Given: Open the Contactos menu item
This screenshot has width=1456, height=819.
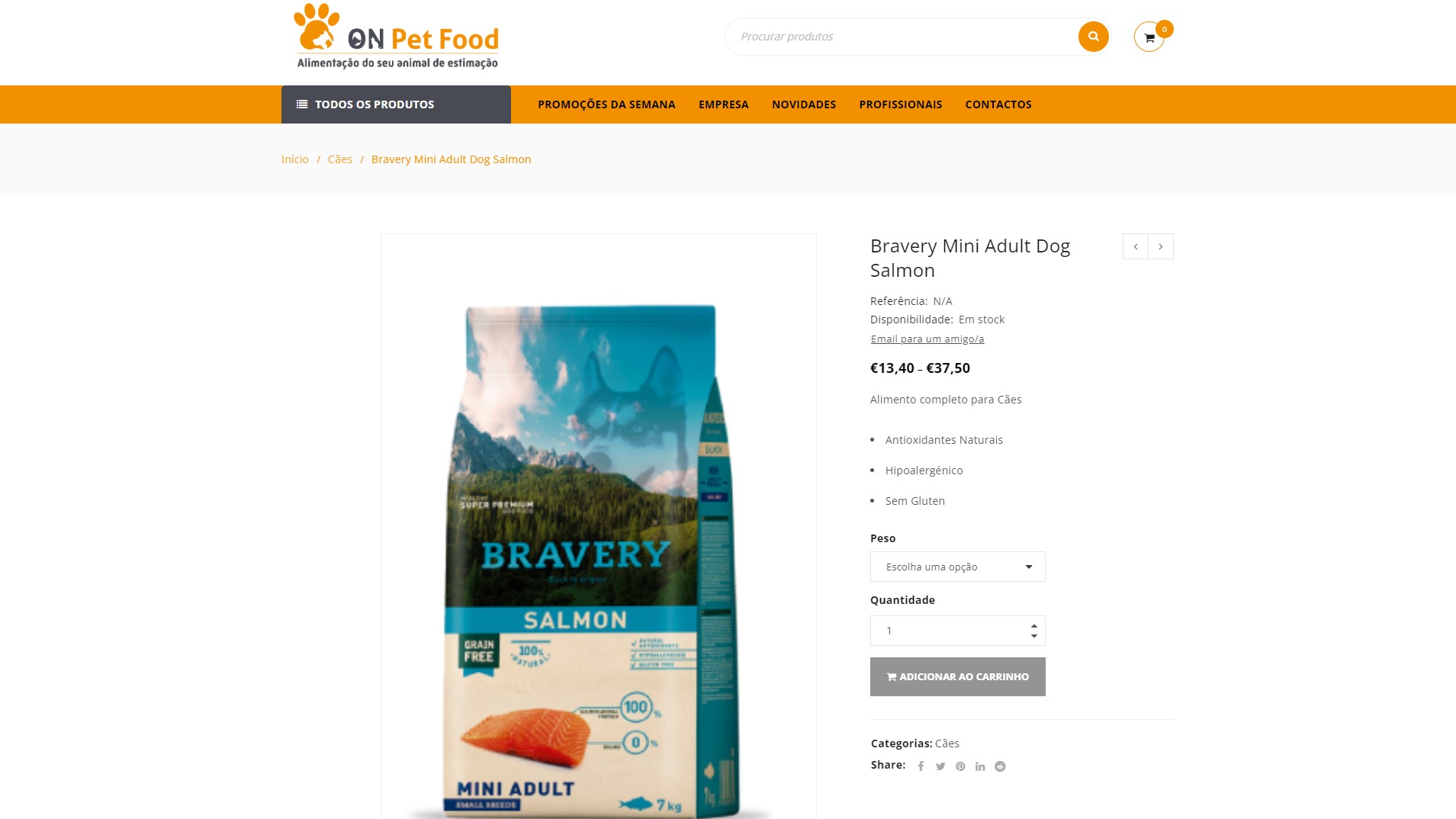Looking at the screenshot, I should [x=998, y=104].
